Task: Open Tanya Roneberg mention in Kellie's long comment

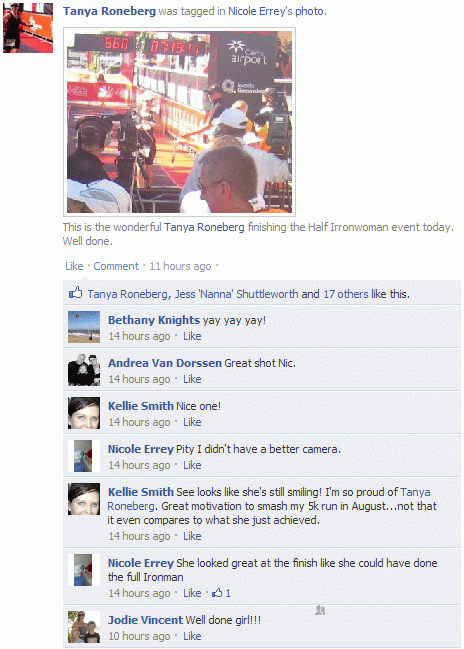Action: pyautogui.click(x=269, y=499)
